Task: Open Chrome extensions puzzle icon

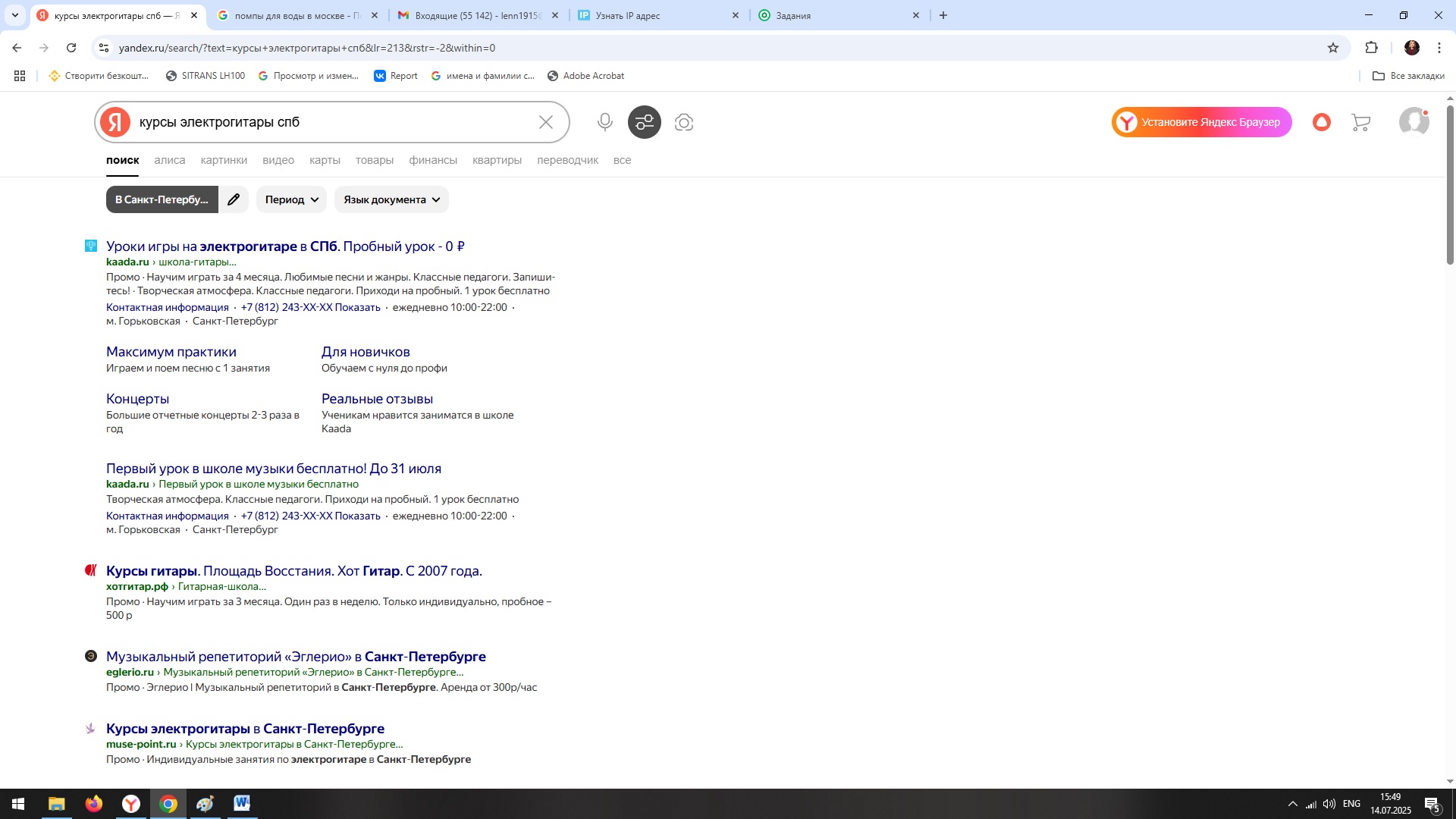Action: 1371,48
